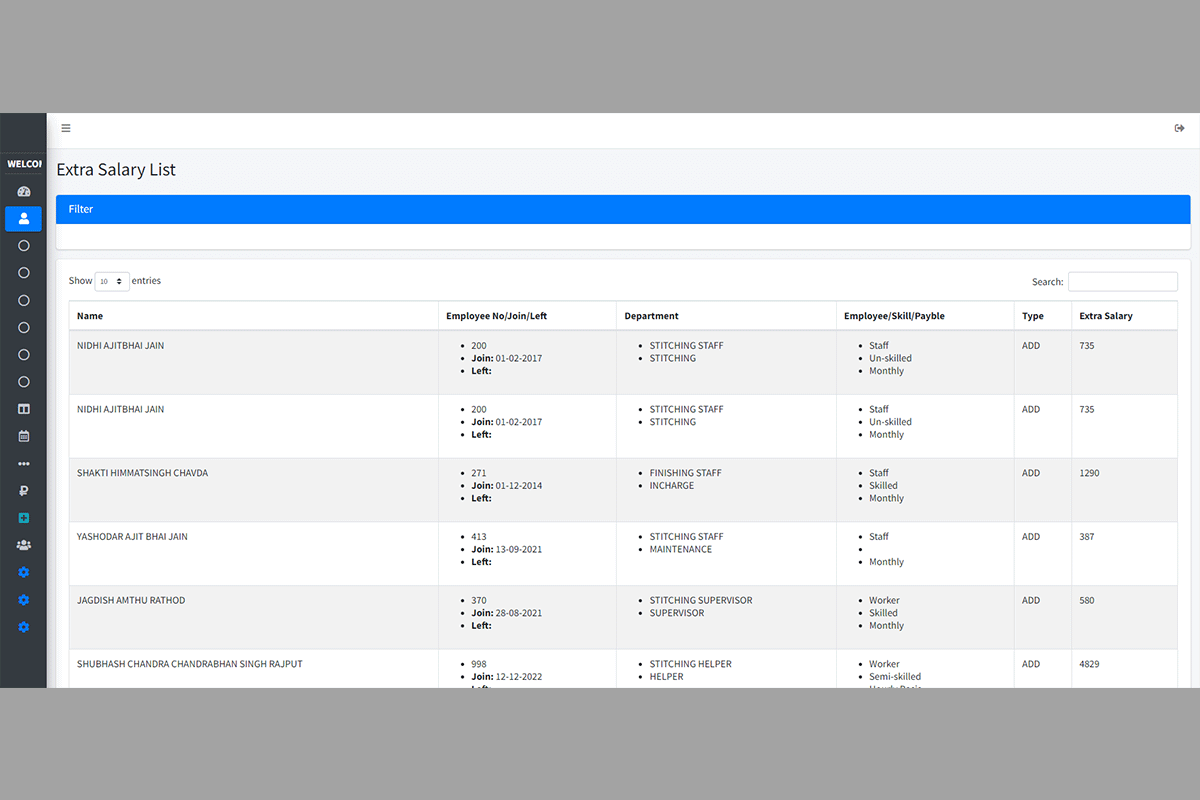This screenshot has height=800, width=1200.
Task: Click employee number 370
Action: tap(479, 601)
